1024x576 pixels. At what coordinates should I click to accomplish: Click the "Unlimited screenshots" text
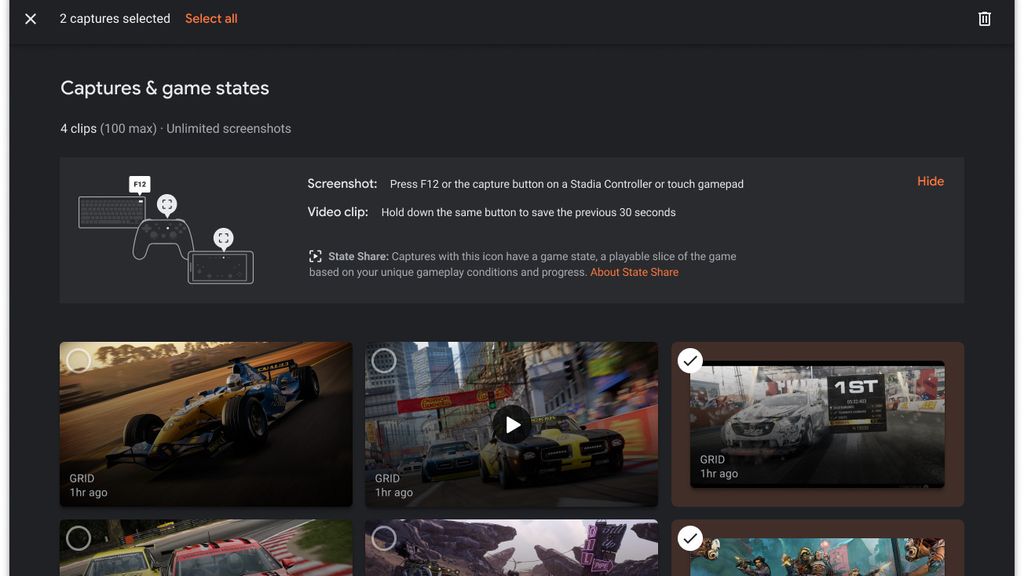pos(229,129)
